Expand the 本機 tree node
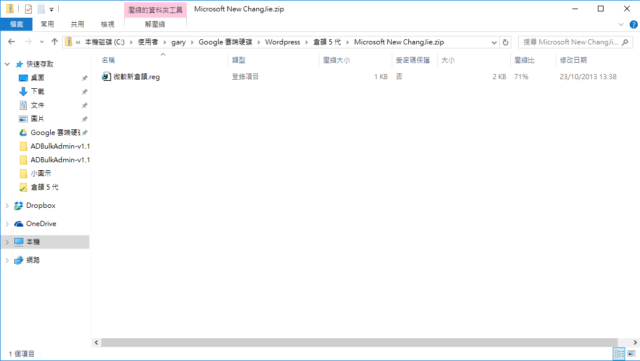640x361 pixels. (7, 242)
